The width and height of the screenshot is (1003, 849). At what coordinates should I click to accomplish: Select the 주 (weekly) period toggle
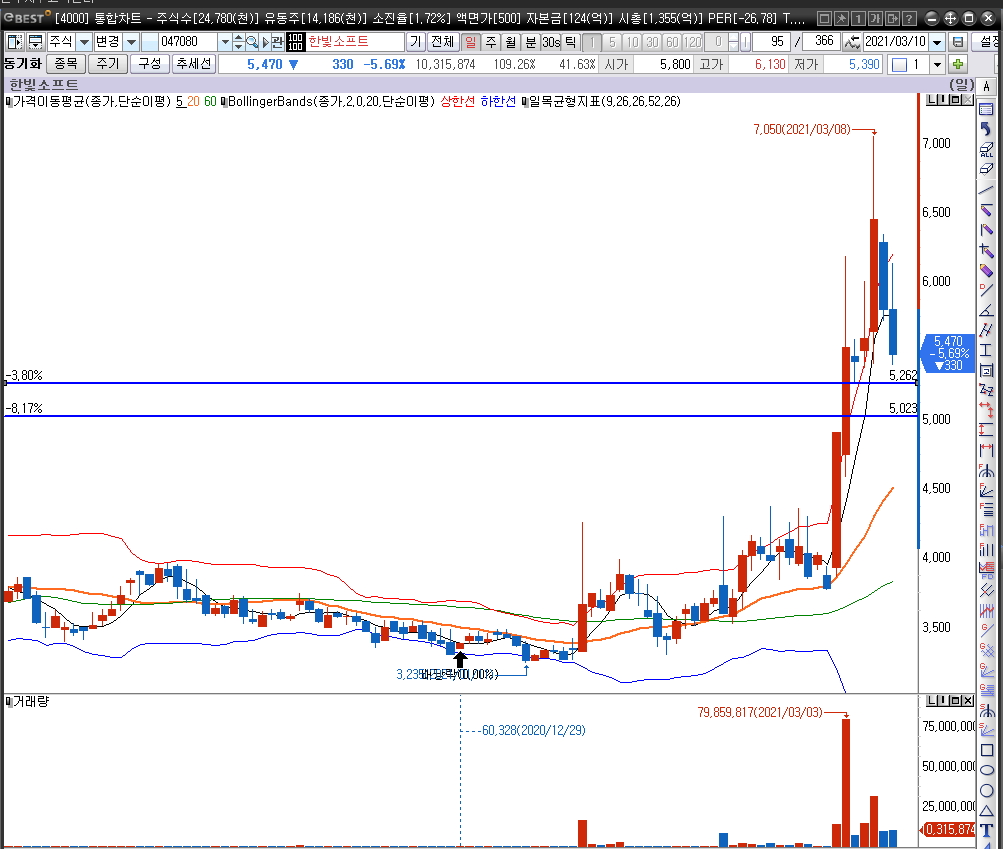coord(491,42)
